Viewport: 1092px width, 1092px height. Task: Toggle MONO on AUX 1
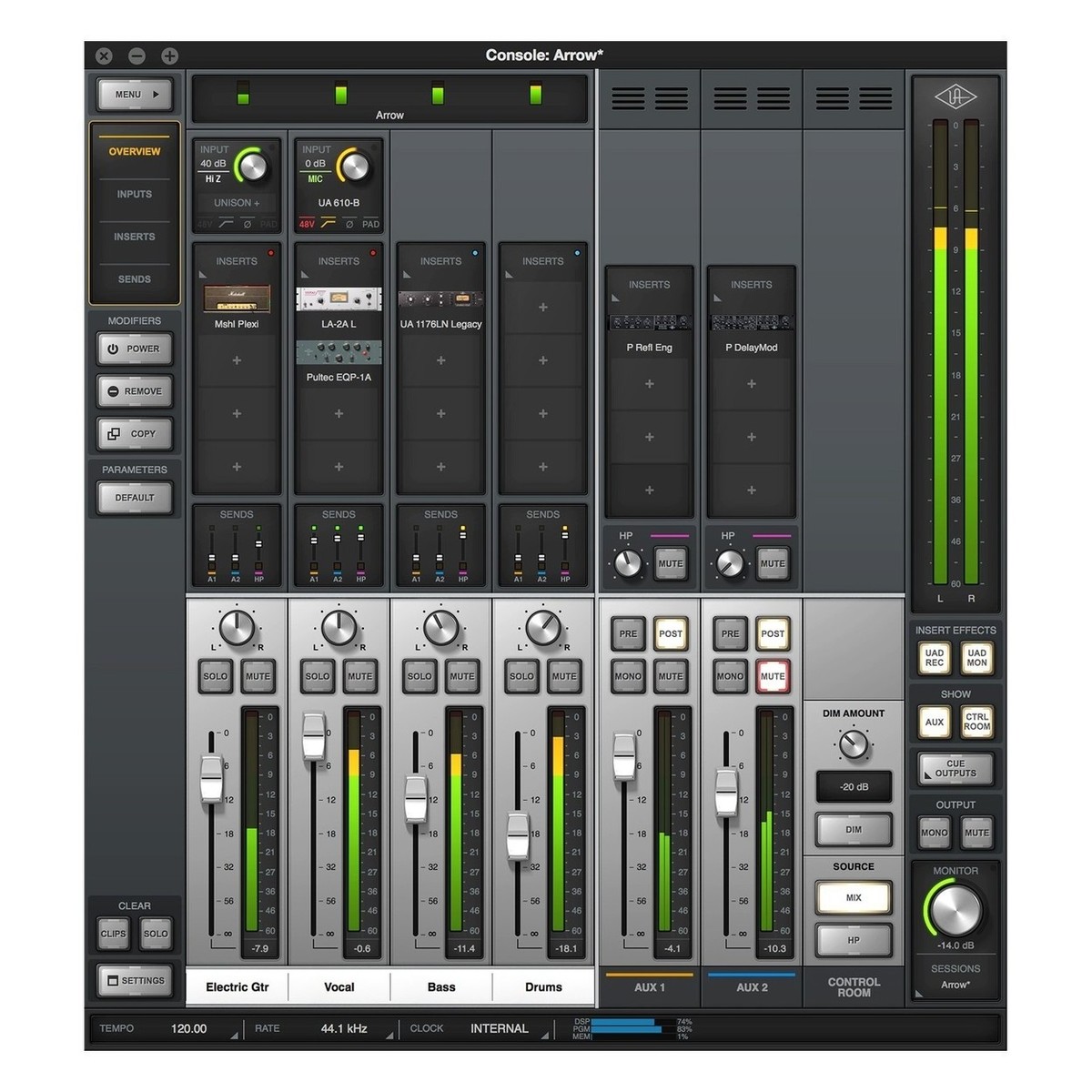coord(628,676)
